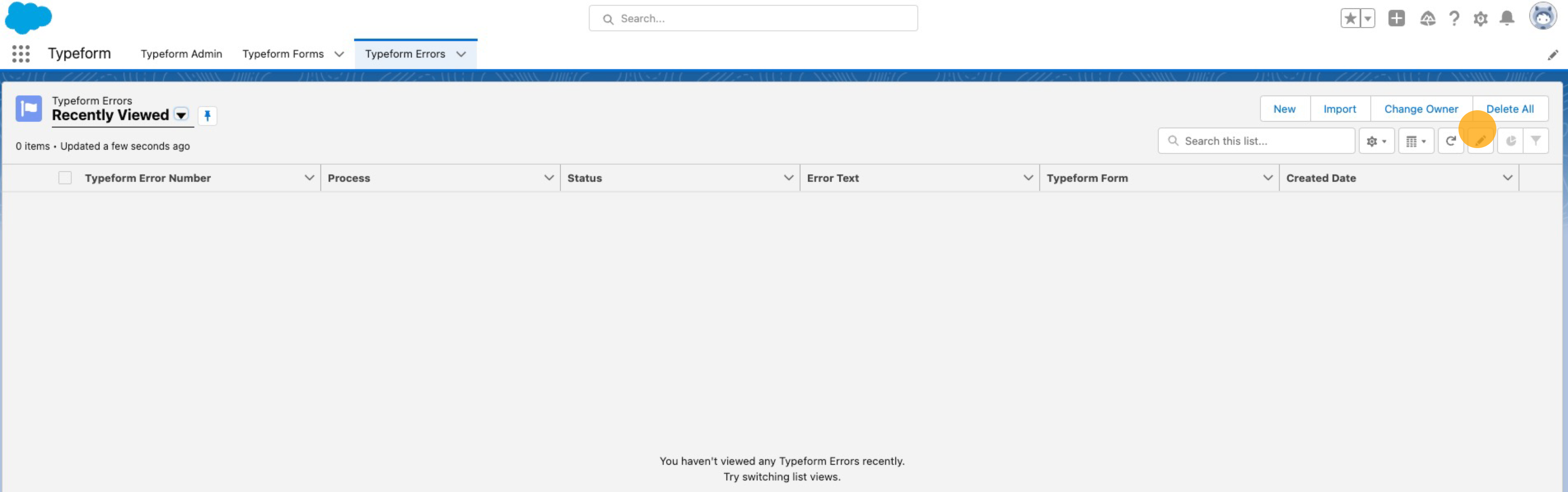Pin the Recently Viewed list view

tap(208, 116)
